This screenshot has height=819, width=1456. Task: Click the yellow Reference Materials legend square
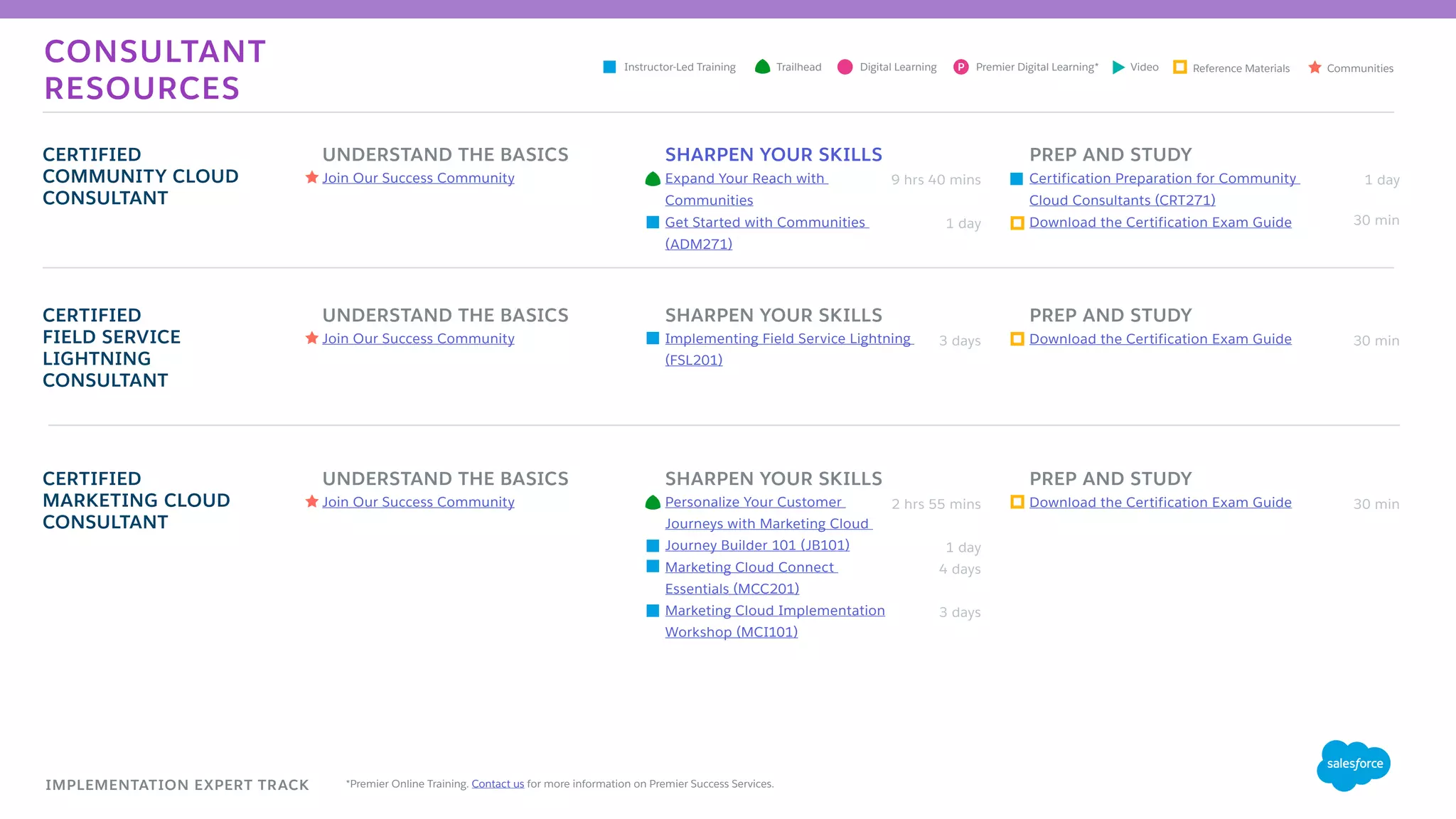coord(1179,67)
